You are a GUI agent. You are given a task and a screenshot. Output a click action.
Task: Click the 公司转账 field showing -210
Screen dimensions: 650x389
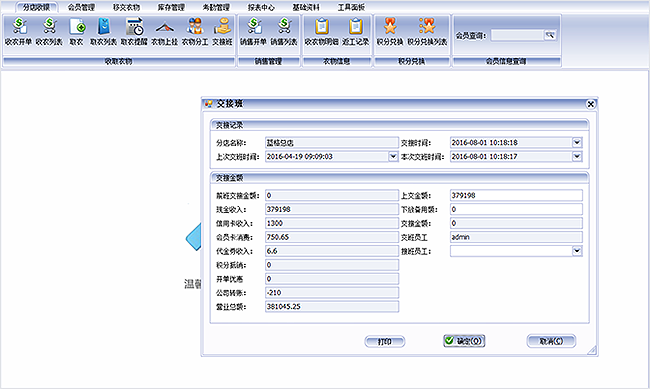(x=332, y=293)
